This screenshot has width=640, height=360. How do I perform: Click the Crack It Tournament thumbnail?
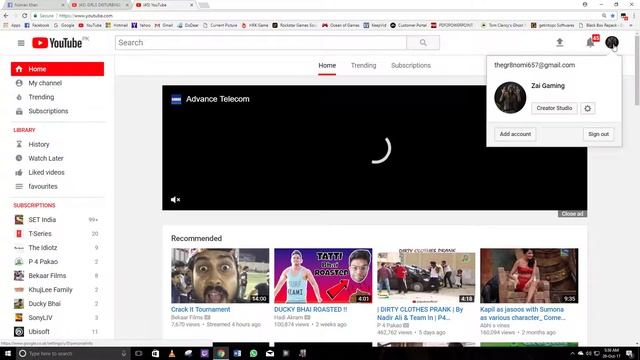click(x=220, y=276)
